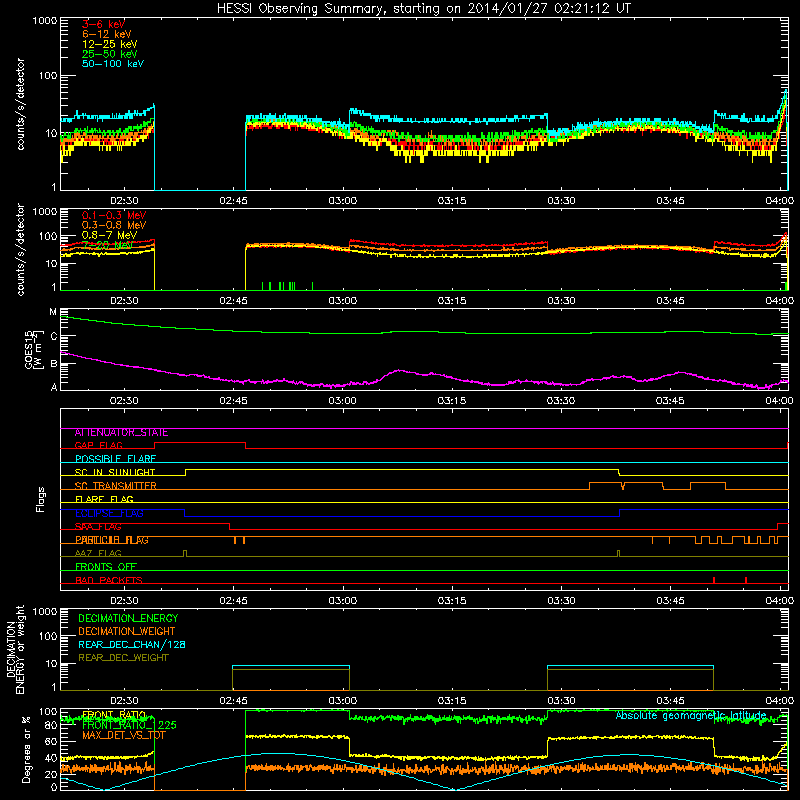
Task: Click the 03:30 tick under the GOES panel
Action: pos(561,401)
